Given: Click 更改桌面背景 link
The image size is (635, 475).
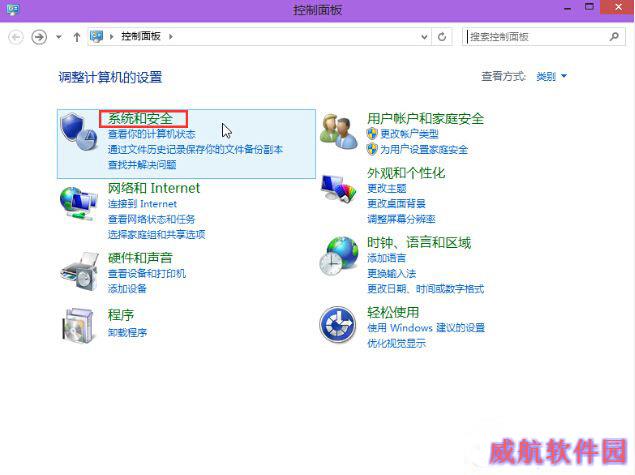Looking at the screenshot, I should (396, 204).
